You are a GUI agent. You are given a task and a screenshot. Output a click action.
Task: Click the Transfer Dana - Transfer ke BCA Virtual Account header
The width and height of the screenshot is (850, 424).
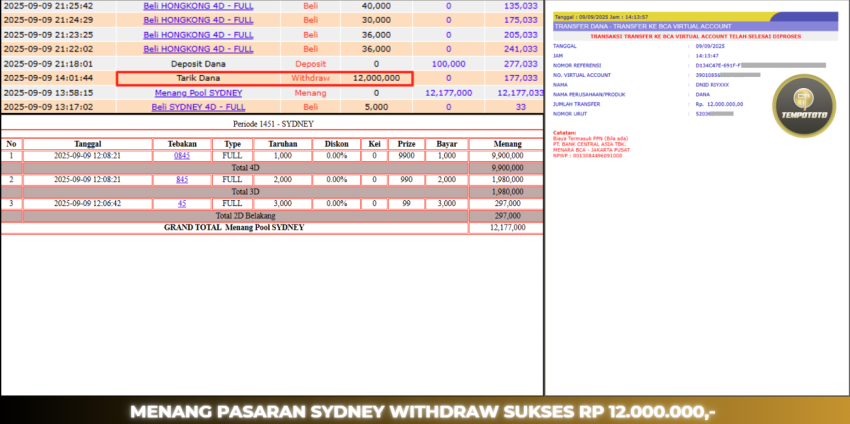point(643,26)
